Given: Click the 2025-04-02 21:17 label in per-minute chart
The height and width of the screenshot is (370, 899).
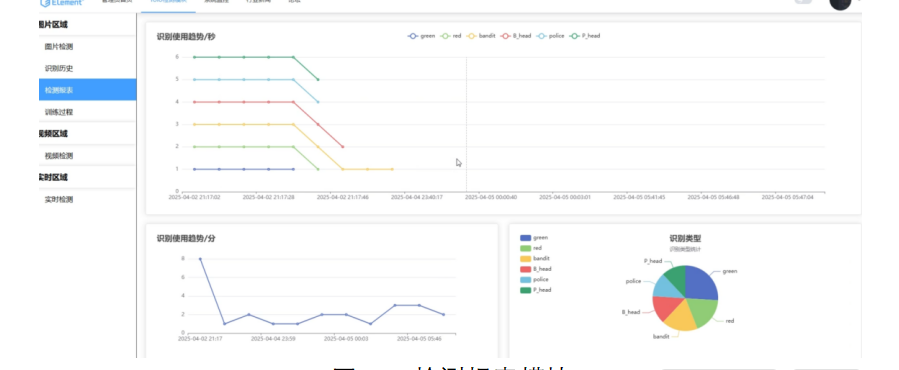Looking at the screenshot, I should (200, 338).
